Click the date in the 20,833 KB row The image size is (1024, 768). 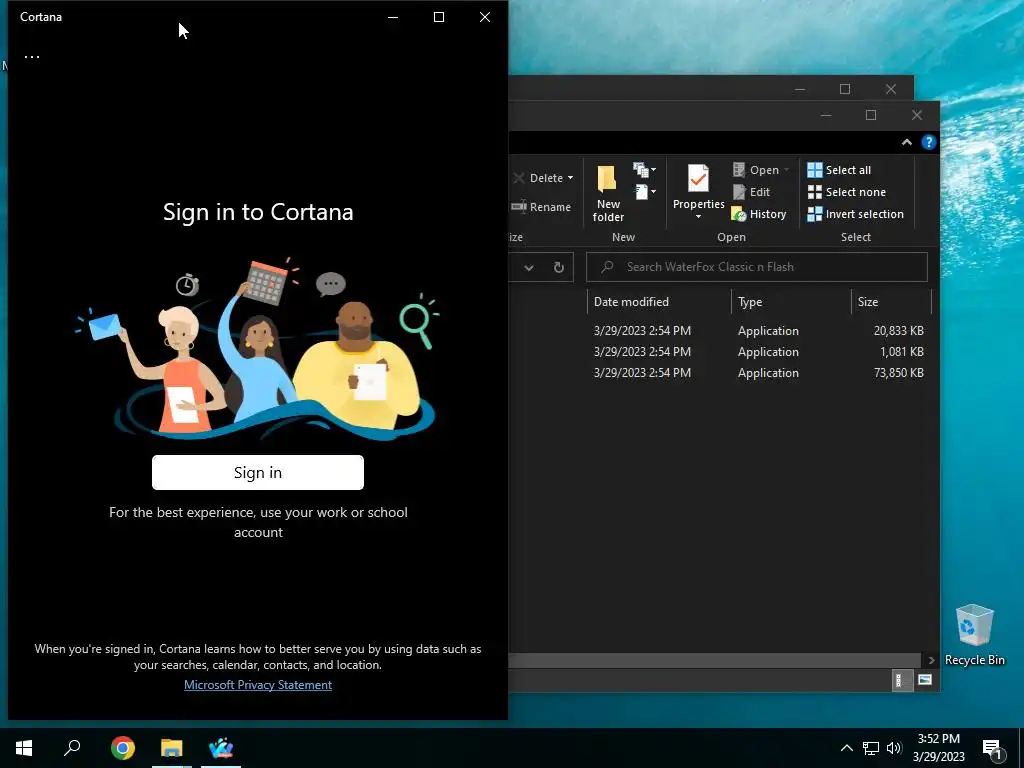click(642, 330)
